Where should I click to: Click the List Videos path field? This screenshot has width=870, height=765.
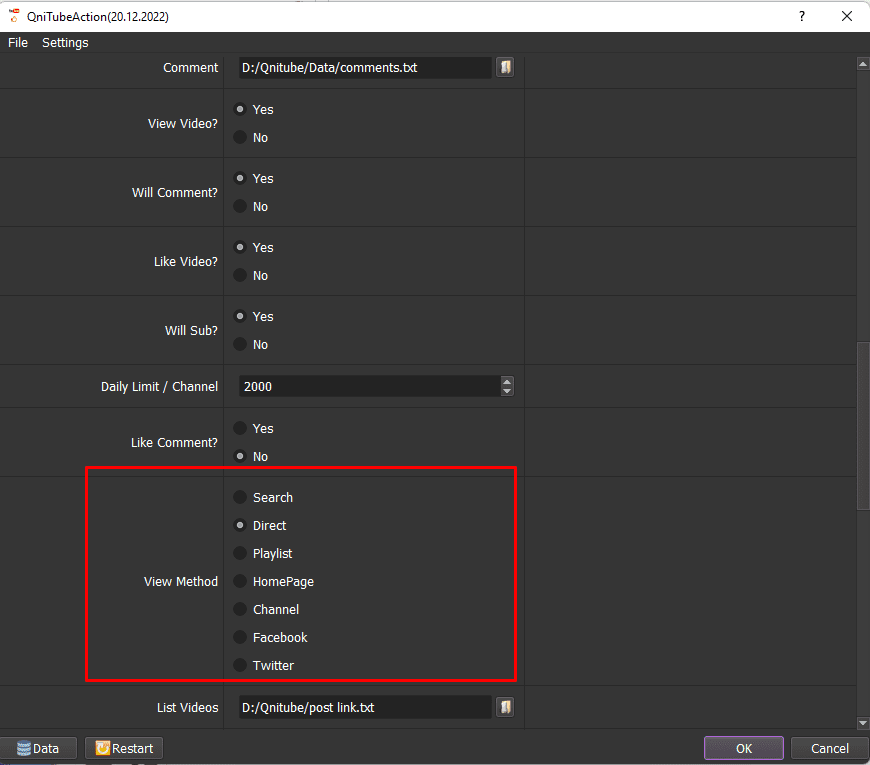365,707
